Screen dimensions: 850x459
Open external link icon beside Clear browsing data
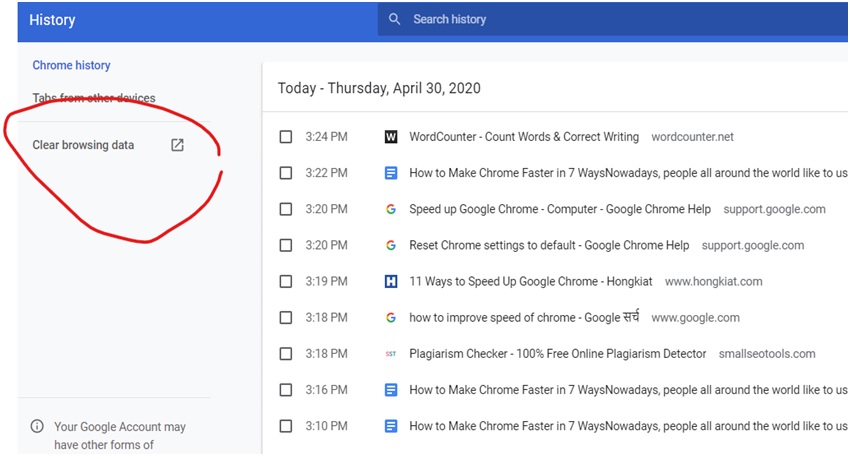(177, 145)
